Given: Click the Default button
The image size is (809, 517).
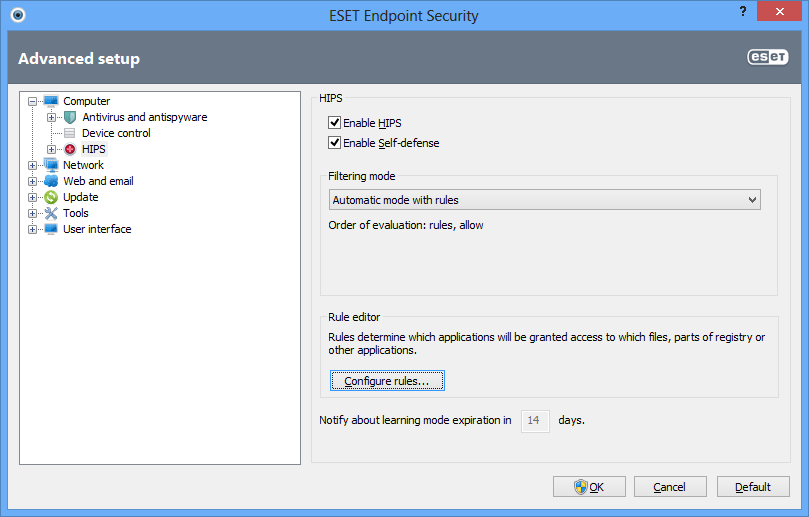Looking at the screenshot, I should pos(753,487).
